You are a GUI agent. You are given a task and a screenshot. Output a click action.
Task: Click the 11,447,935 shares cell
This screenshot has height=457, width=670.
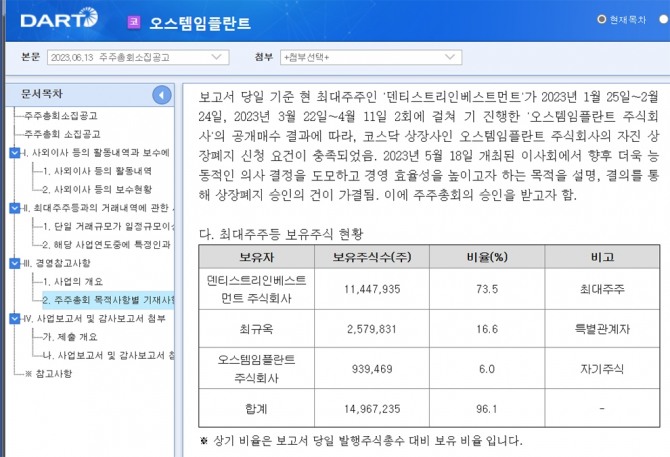point(372,289)
